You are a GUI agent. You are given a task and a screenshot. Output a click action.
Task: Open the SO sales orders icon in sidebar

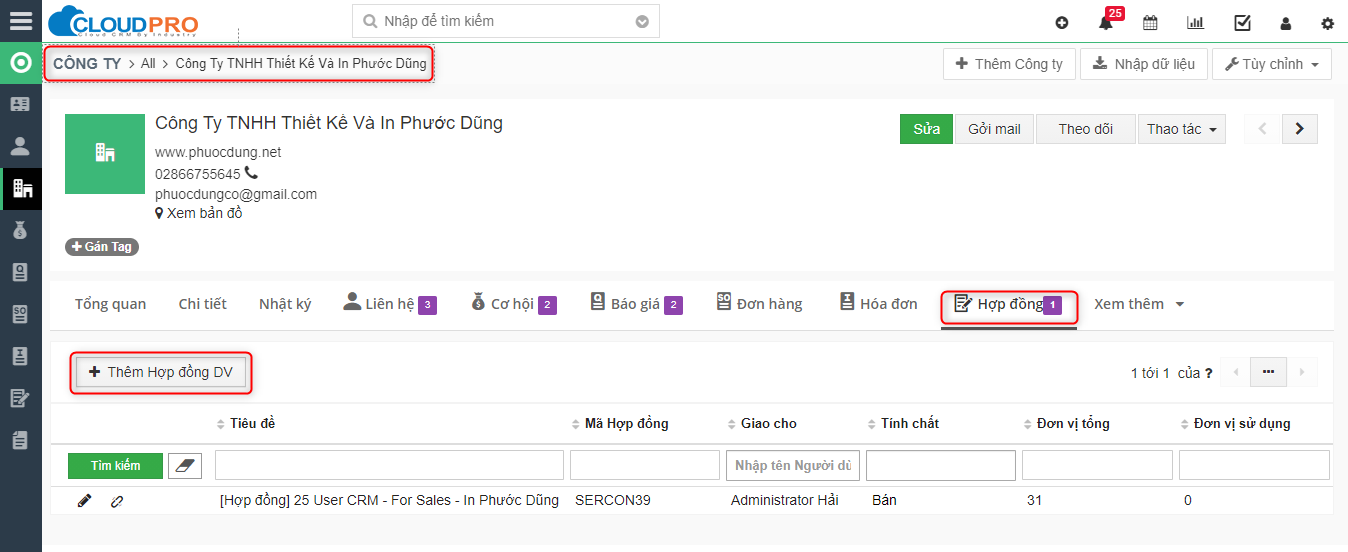[x=20, y=314]
